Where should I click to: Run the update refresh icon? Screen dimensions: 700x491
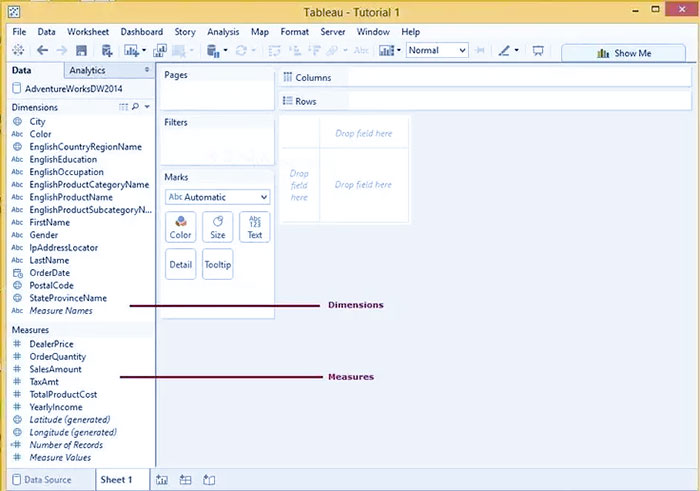(241, 50)
